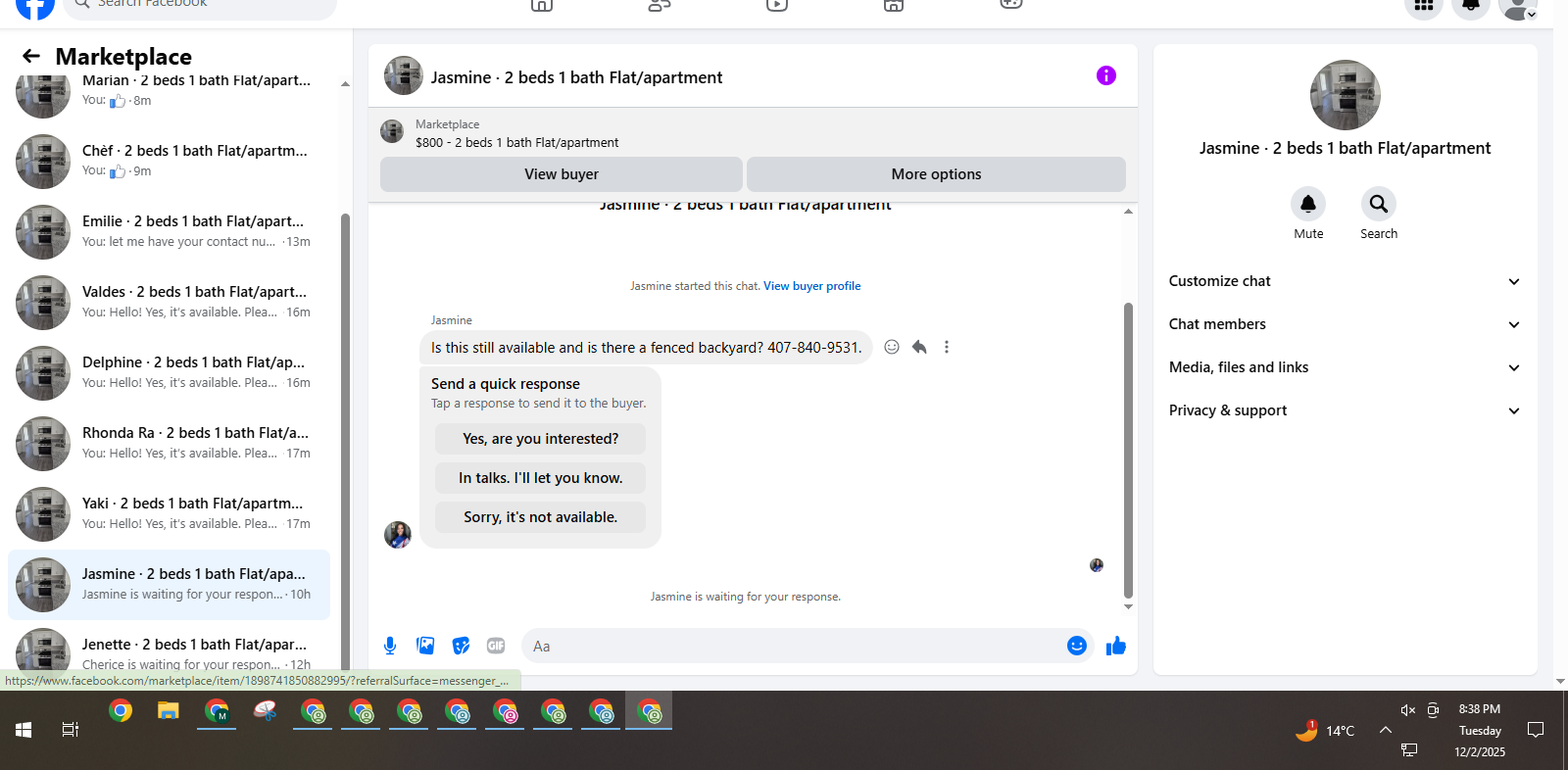
Task: Click chat header Jasmine listing title
Action: (576, 77)
